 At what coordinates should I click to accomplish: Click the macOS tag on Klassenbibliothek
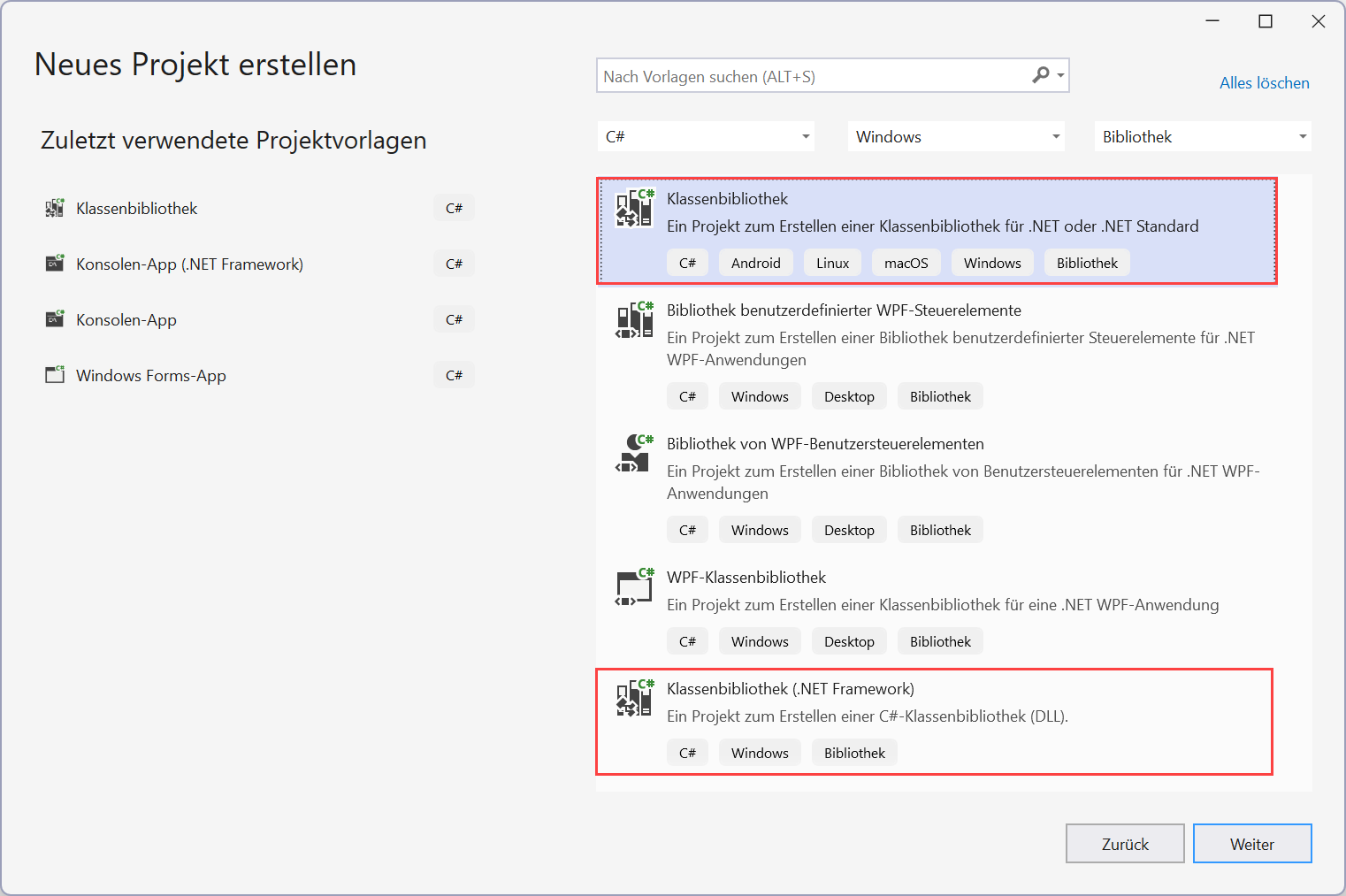[x=906, y=262]
